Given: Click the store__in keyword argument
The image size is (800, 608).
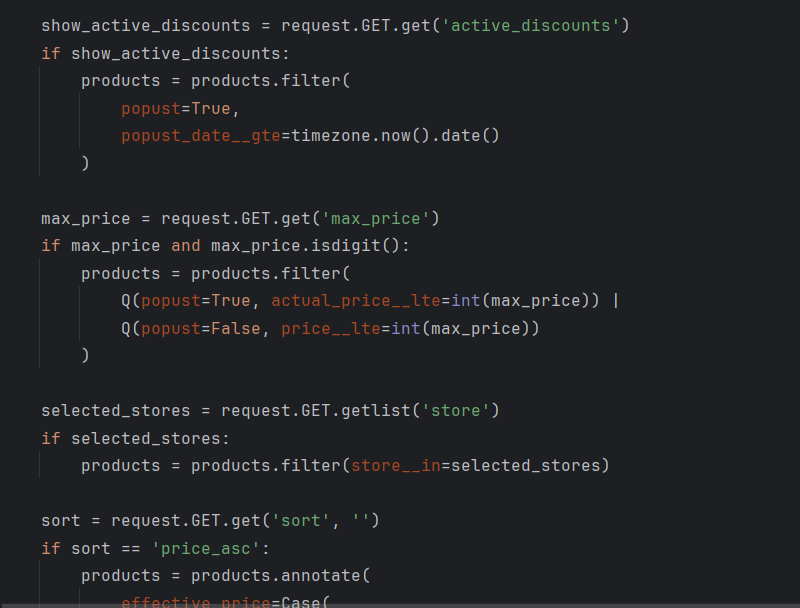Looking at the screenshot, I should [395, 466].
